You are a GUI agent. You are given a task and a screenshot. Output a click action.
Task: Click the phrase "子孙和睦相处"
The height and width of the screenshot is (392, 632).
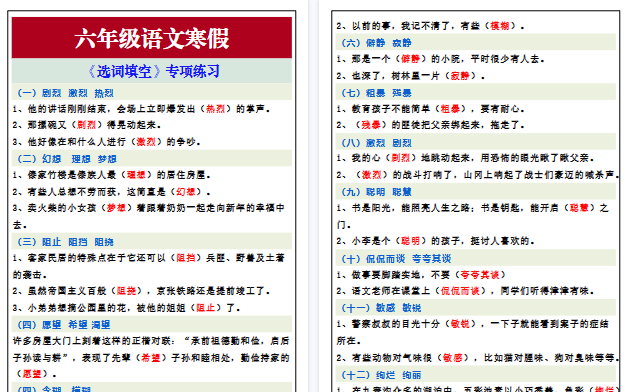coord(201,358)
